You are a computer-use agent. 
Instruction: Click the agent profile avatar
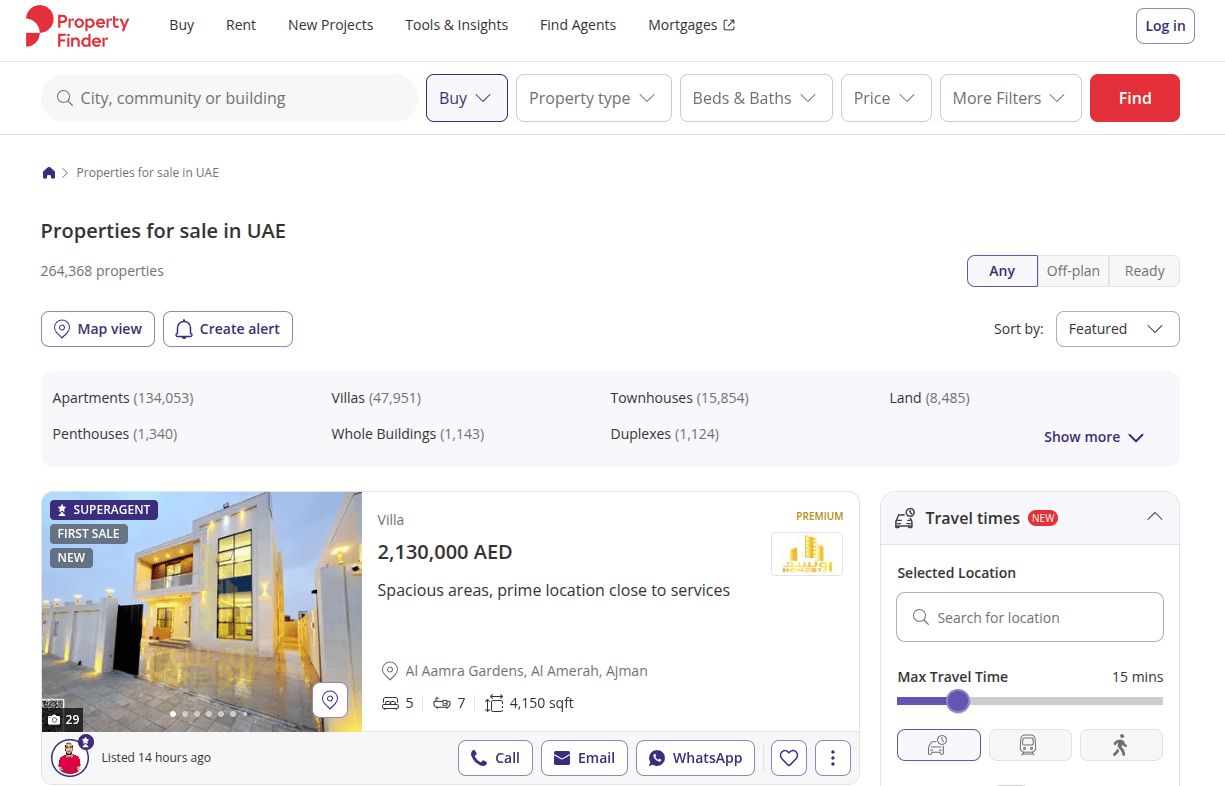pos(70,758)
